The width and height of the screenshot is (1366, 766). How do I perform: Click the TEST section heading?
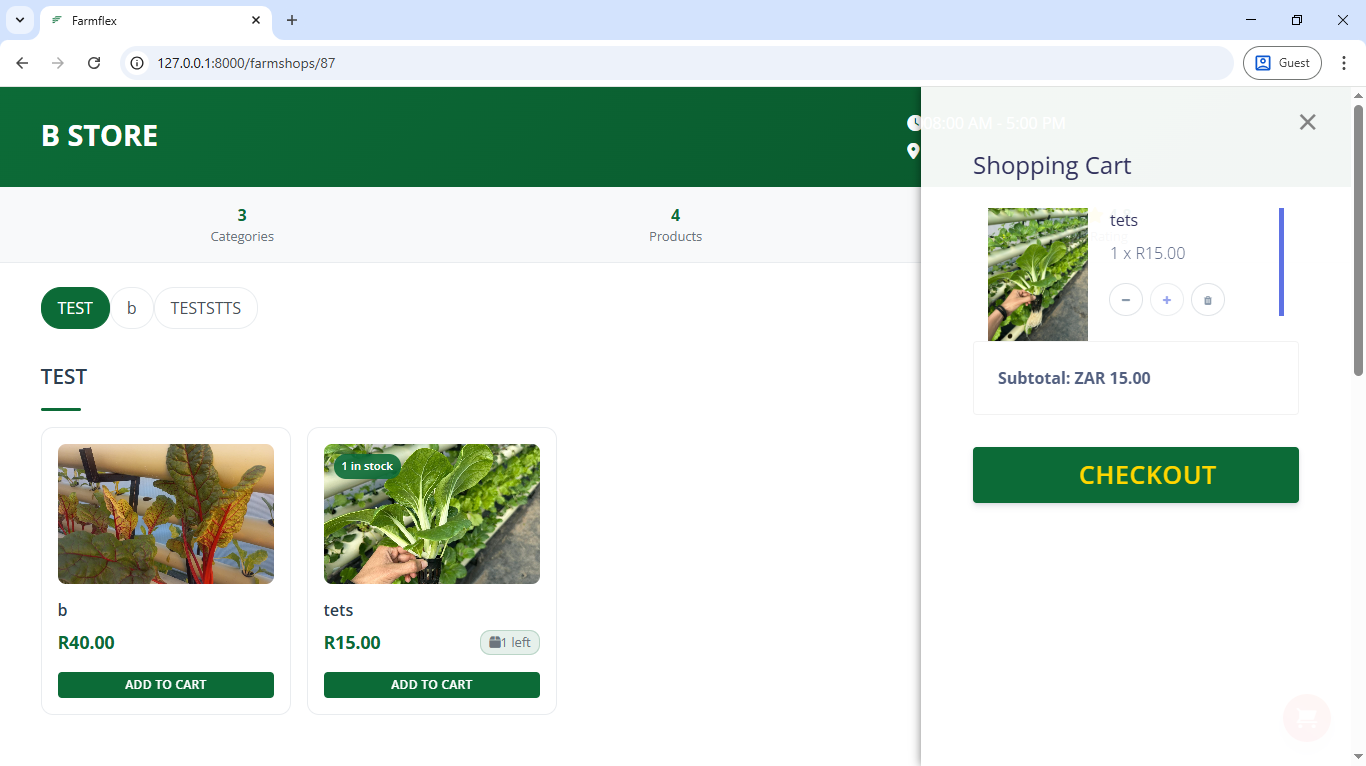coord(64,377)
